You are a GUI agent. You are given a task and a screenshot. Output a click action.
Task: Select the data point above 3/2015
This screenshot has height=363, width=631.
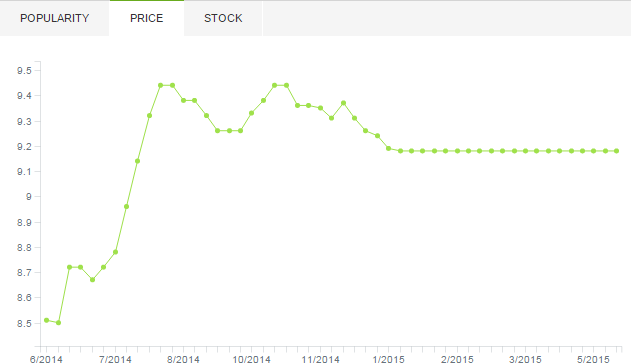pyautogui.click(x=525, y=151)
